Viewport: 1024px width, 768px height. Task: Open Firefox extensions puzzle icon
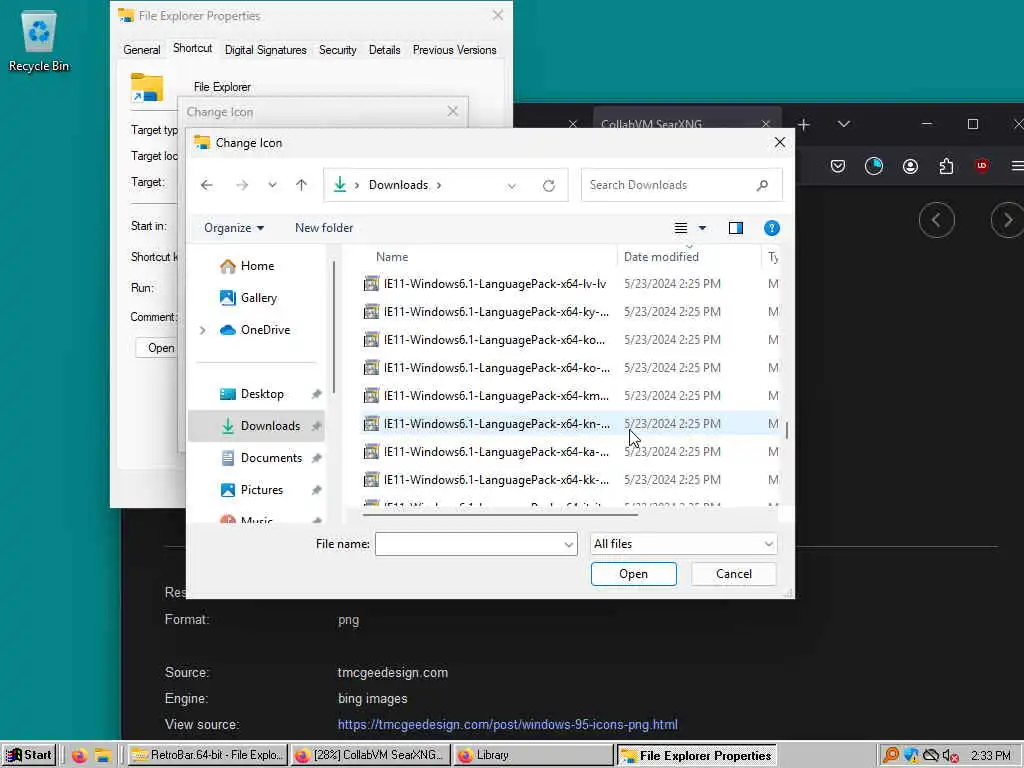946,167
